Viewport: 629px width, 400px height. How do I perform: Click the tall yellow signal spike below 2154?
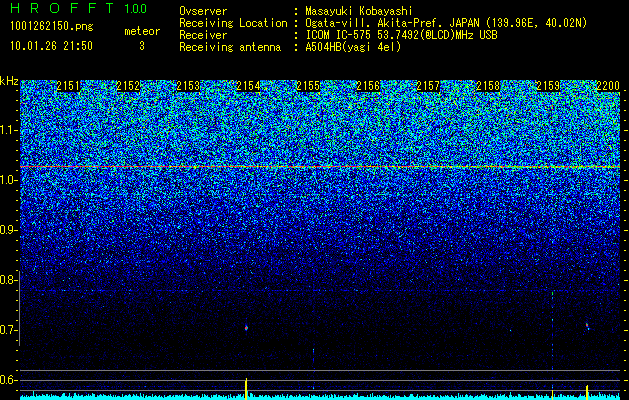246,388
